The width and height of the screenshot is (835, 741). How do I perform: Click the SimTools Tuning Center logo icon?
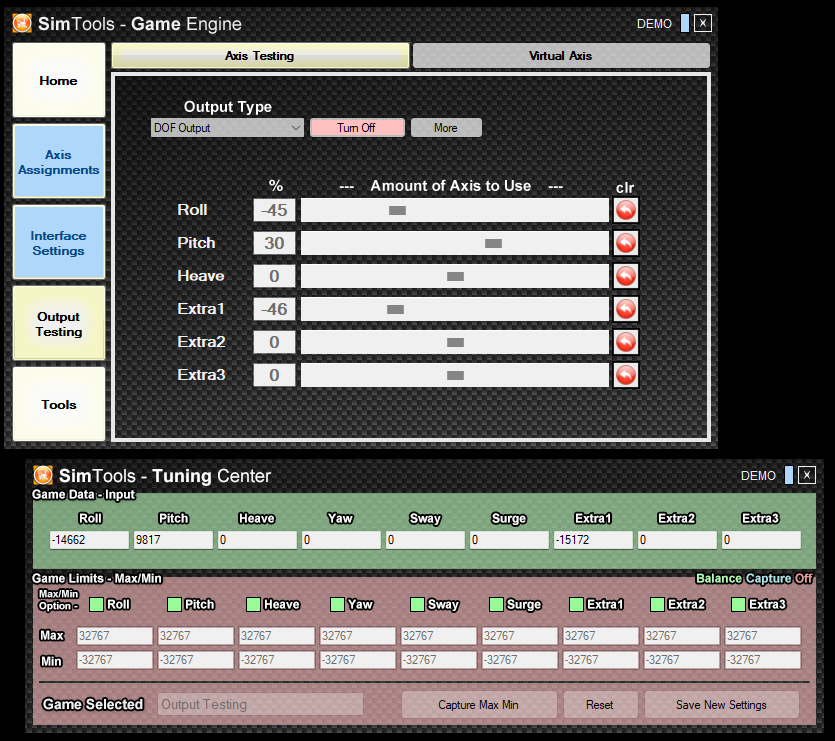(44, 475)
